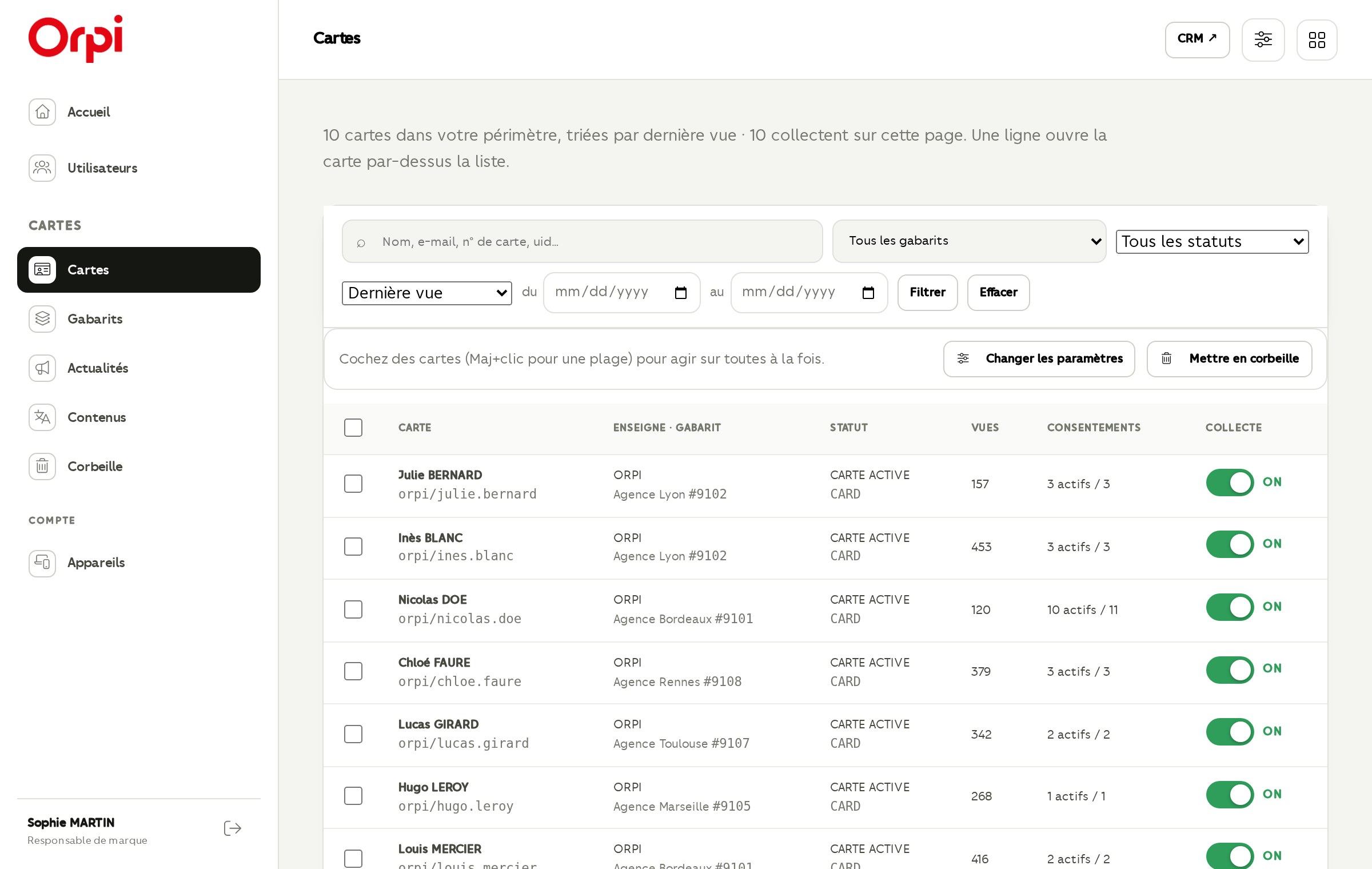Expand the 'Tous les gabarits' dropdown
The image size is (1372, 869).
(x=969, y=241)
